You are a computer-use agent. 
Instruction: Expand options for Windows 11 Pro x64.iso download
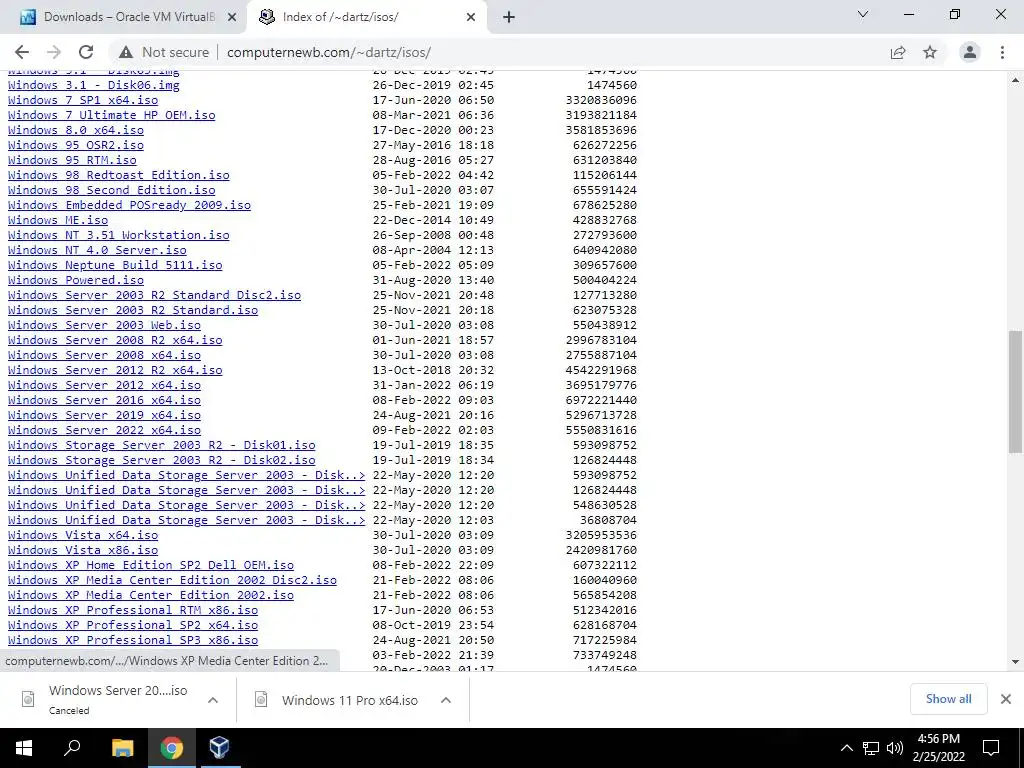446,700
